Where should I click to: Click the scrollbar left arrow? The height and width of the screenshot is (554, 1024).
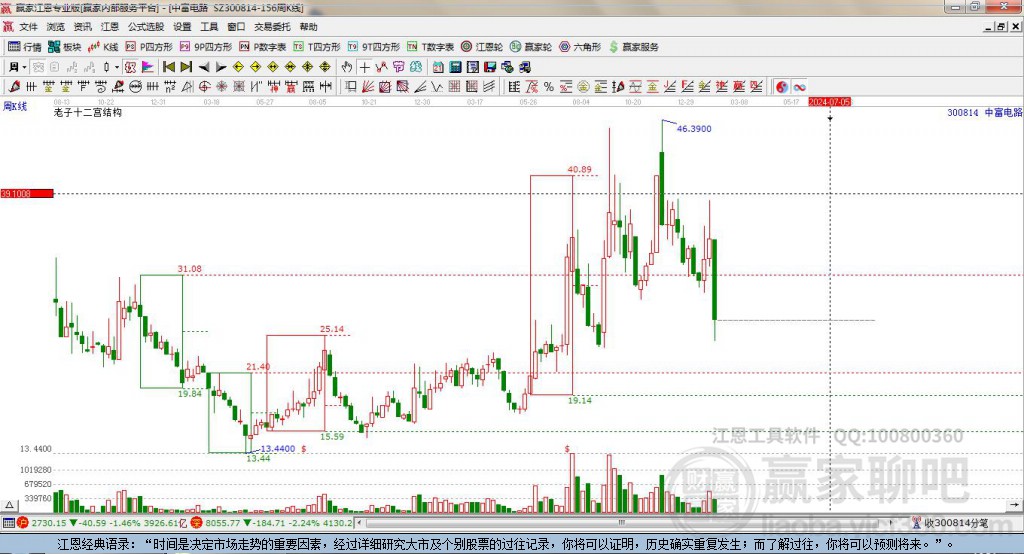(360, 523)
